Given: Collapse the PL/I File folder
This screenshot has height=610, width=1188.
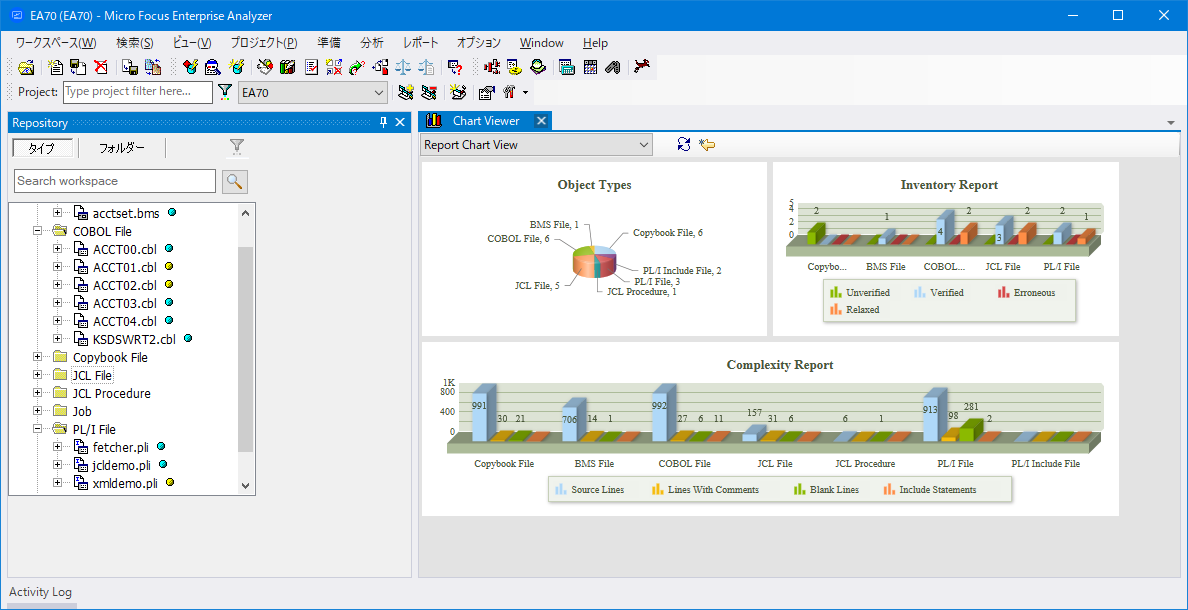Looking at the screenshot, I should 37,430.
